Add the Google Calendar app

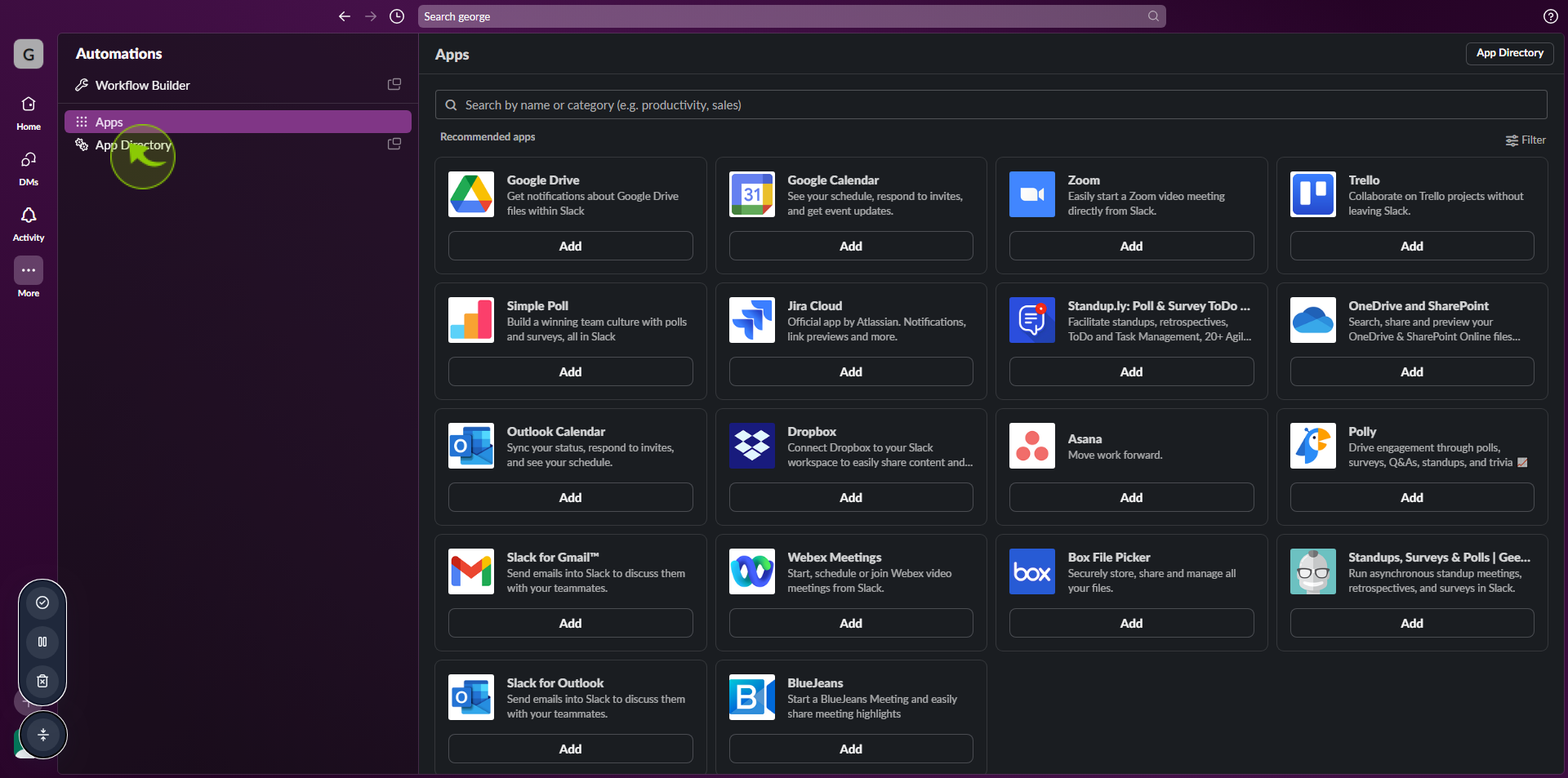[x=851, y=246]
